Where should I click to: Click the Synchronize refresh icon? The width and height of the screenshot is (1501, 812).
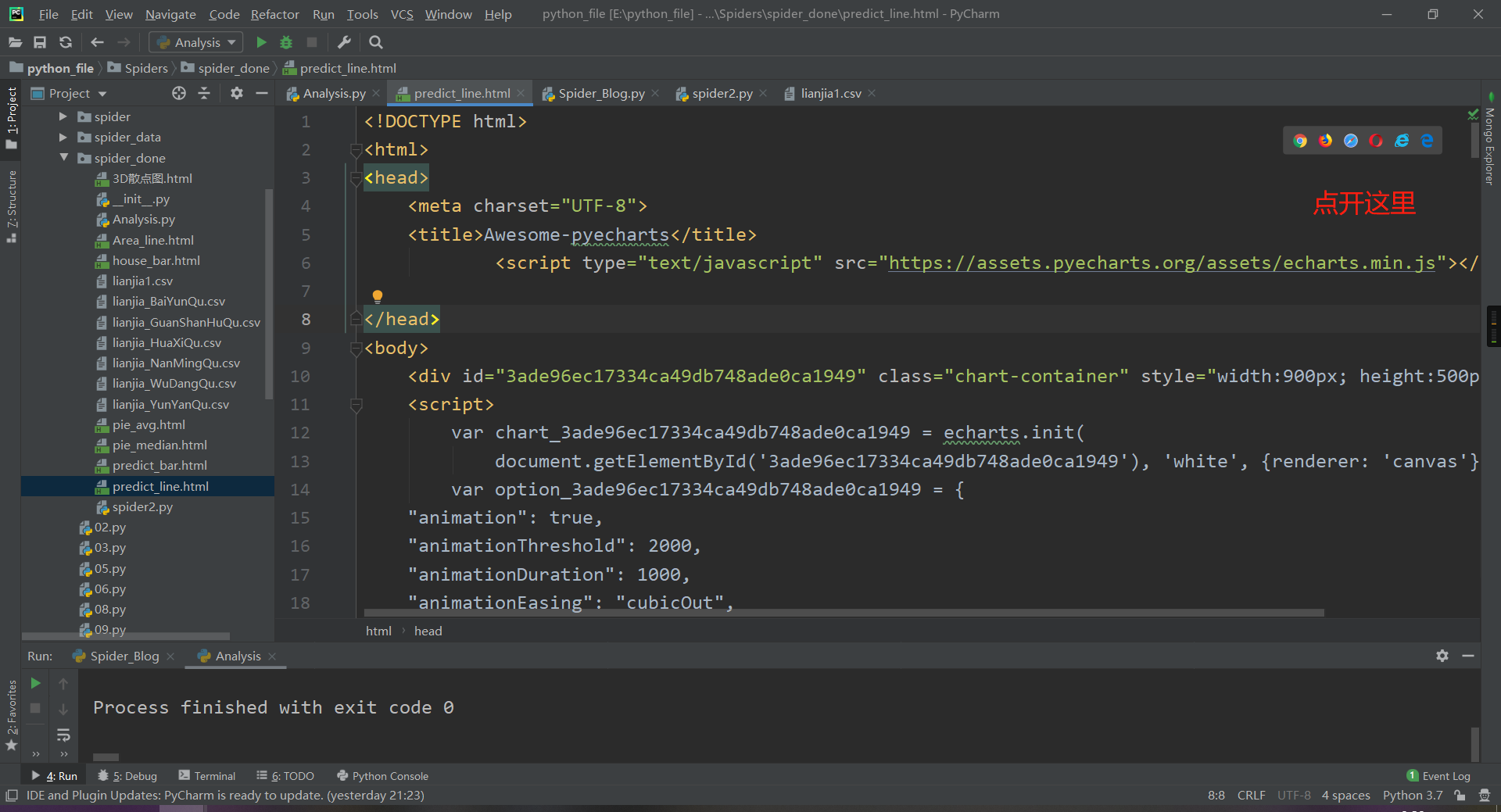(x=66, y=42)
